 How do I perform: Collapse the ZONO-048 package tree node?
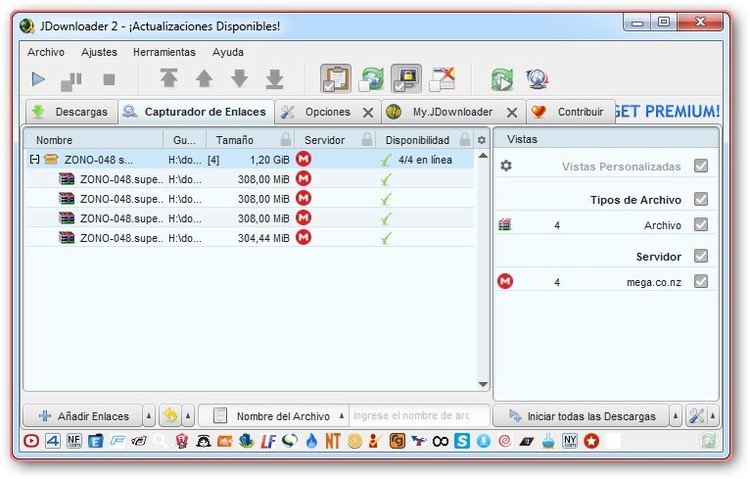tap(35, 159)
